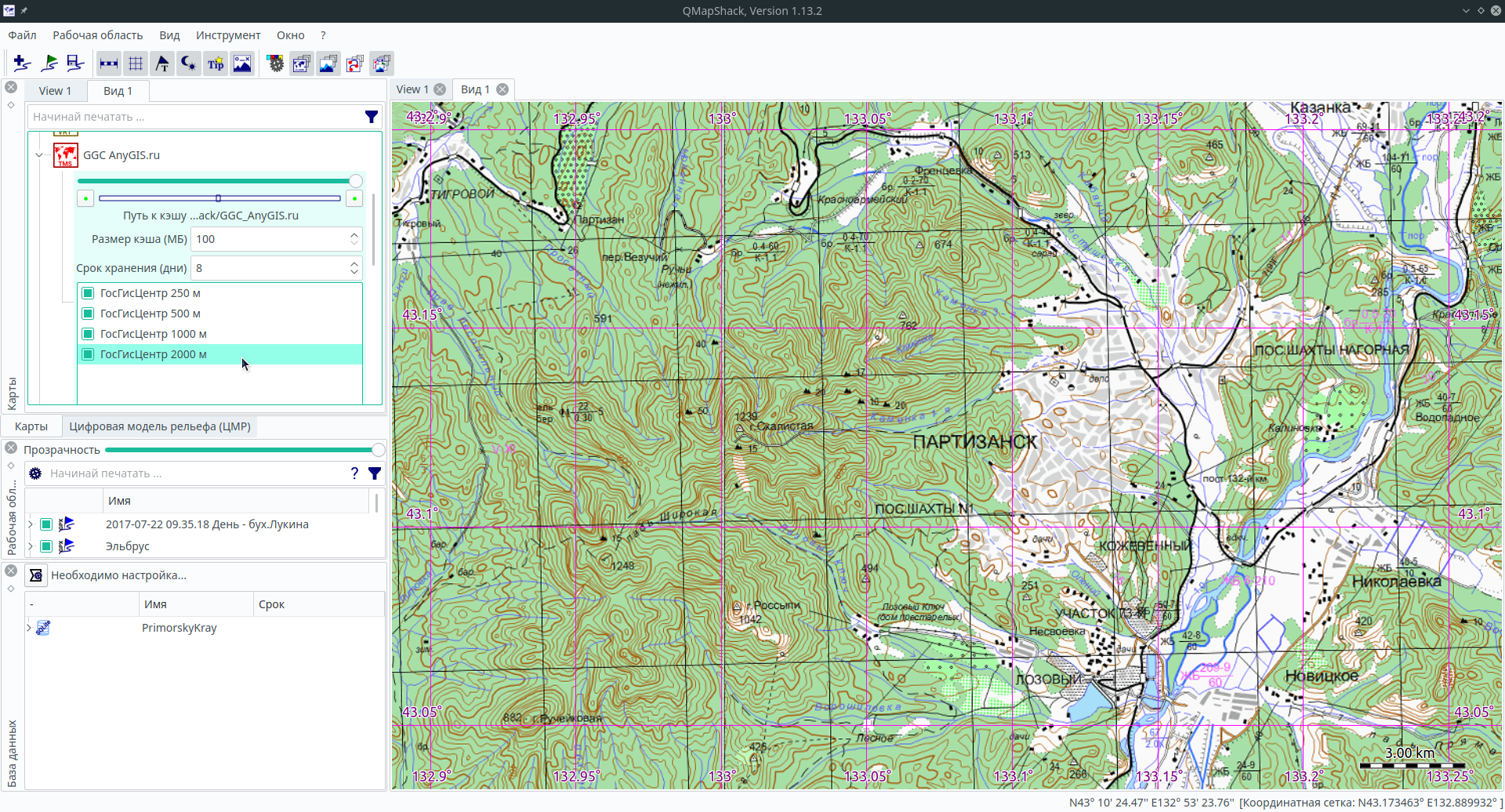This screenshot has height=812, width=1505.
Task: Click the GPX icon of бух.Лукина project
Action: tap(66, 524)
